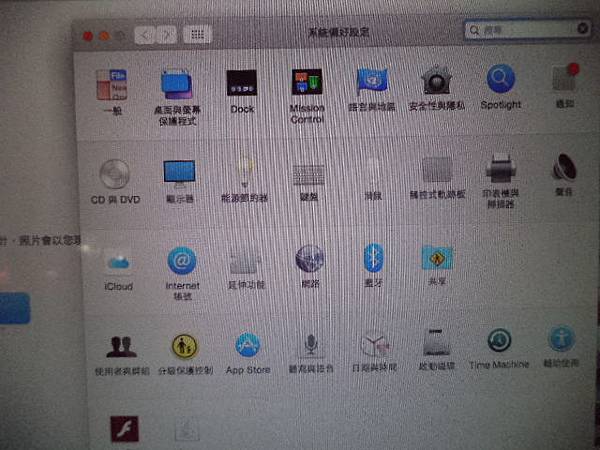Open Printers & Scanners preferences
Screen dimensions: 600x450
pos(501,168)
